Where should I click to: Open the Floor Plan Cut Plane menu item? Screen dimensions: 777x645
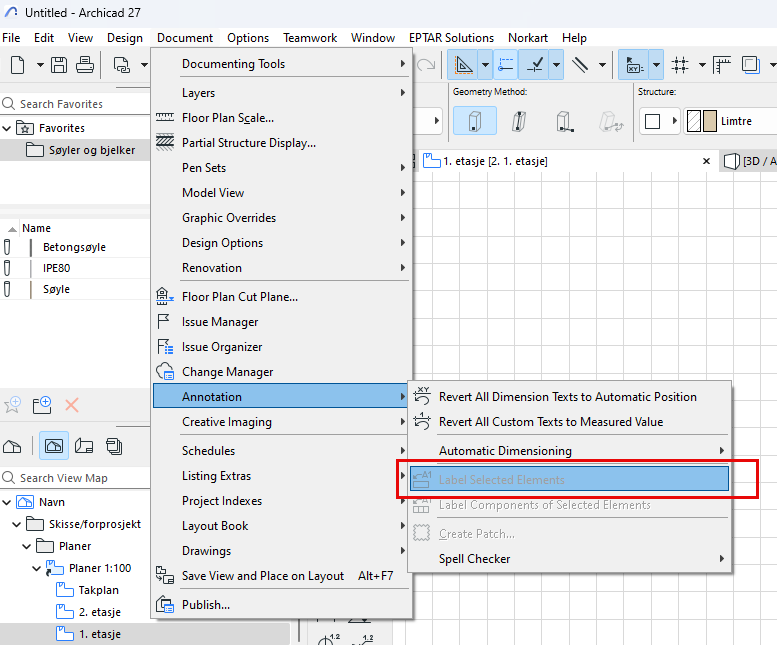coord(240,297)
